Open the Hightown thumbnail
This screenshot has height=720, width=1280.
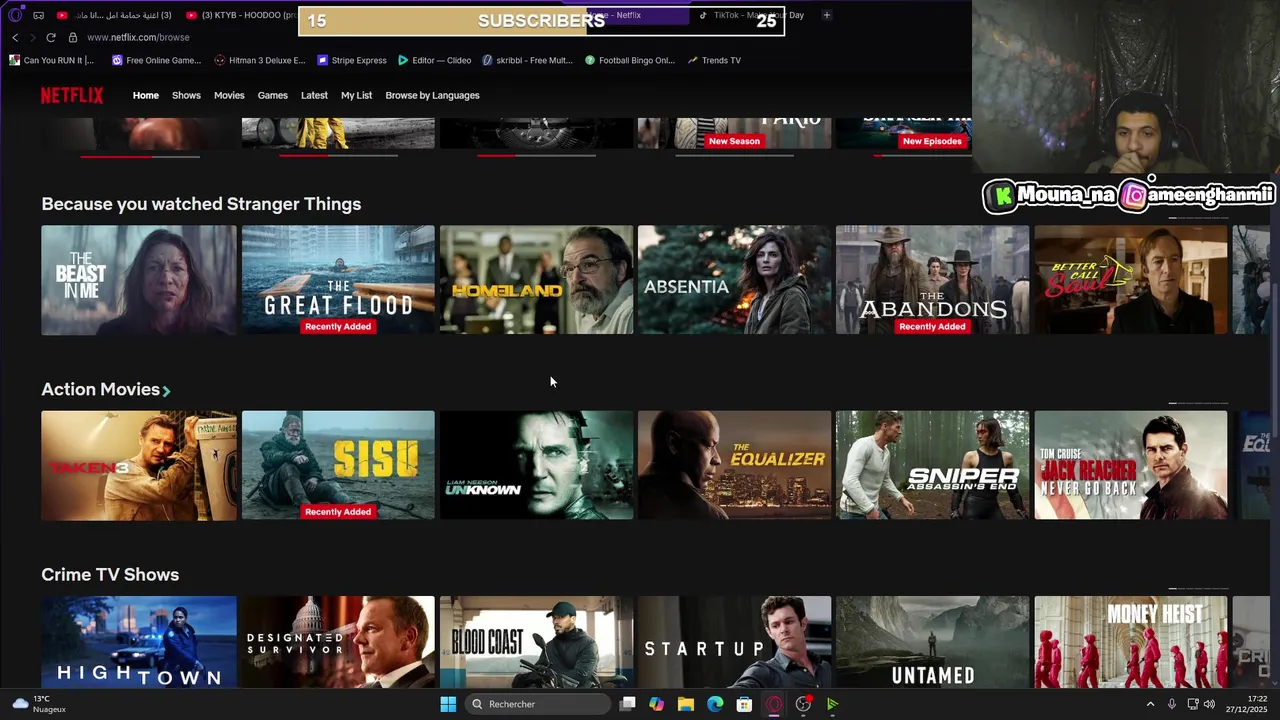pyautogui.click(x=139, y=642)
